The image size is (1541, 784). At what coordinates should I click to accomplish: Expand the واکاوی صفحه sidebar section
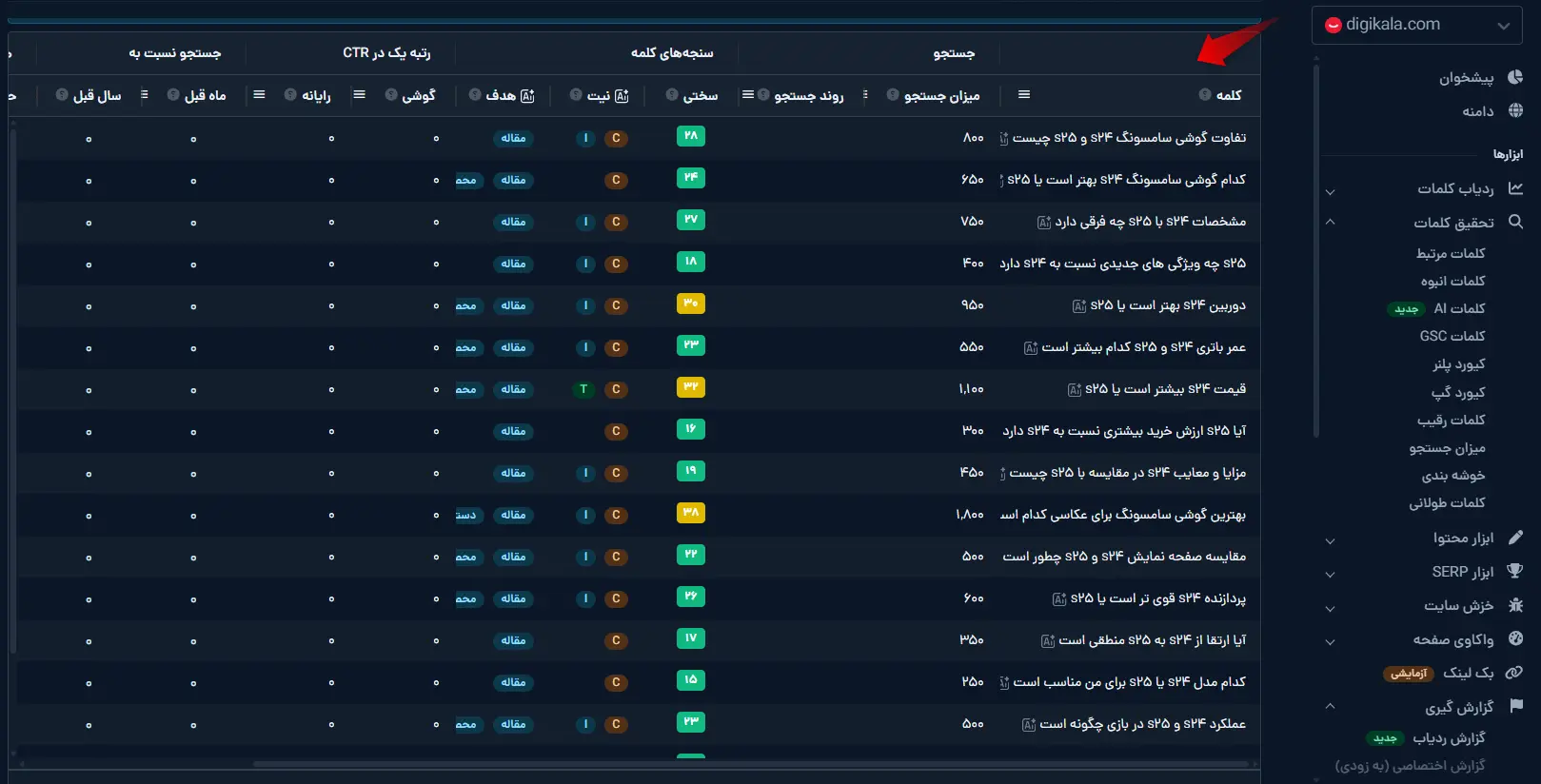(x=1330, y=641)
